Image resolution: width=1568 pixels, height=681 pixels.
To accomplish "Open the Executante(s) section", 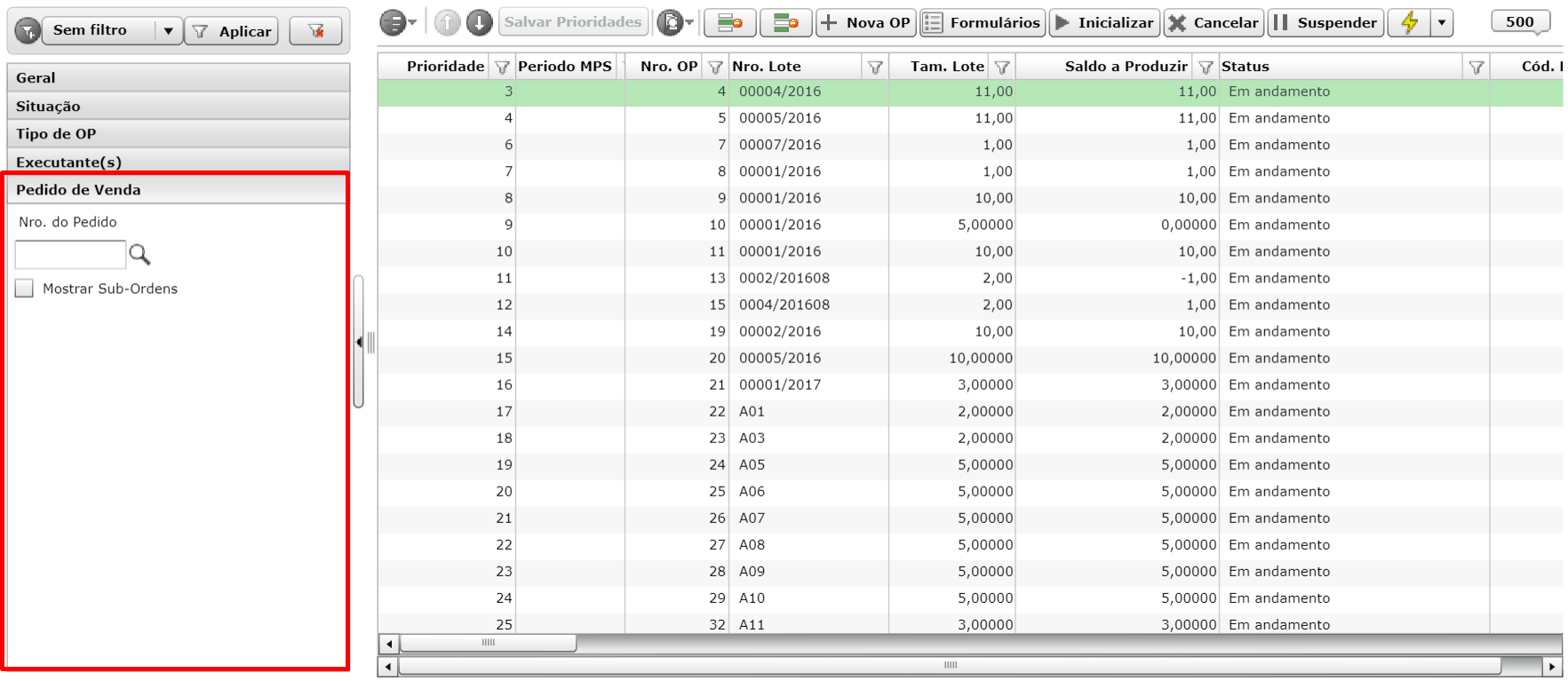I will tap(178, 162).
